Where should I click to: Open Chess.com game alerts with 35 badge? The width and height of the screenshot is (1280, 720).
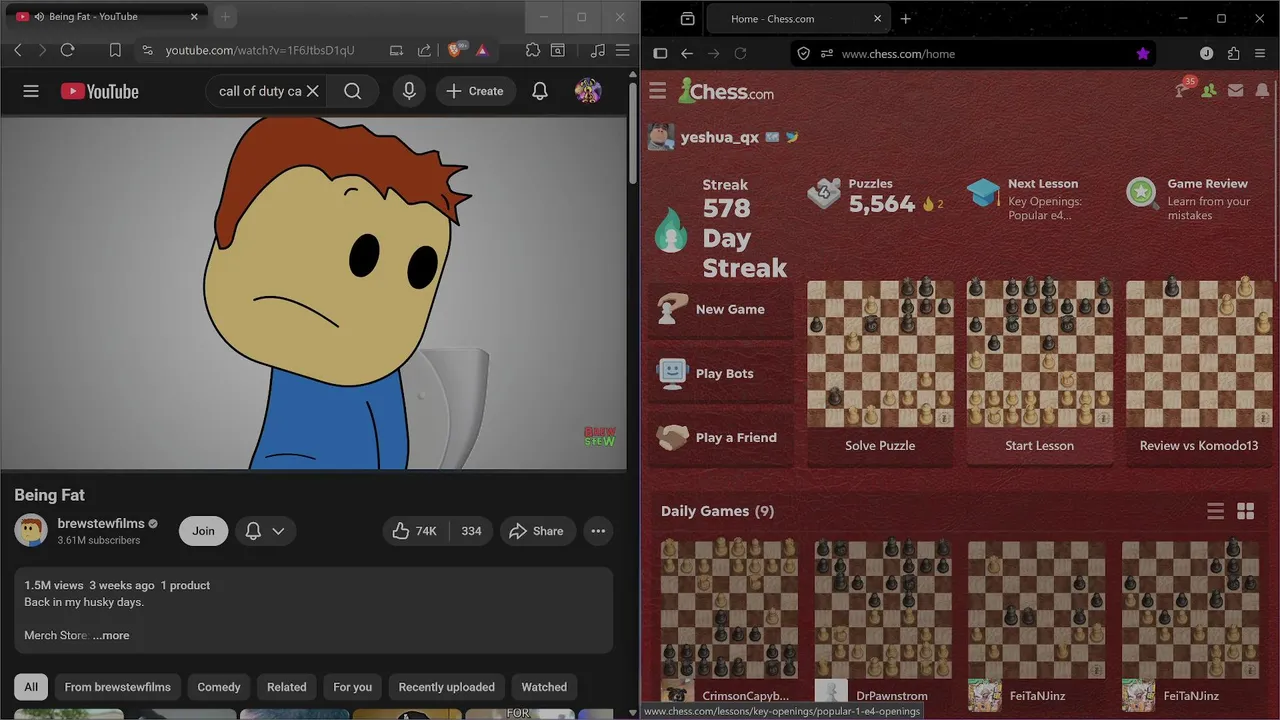[x=1183, y=90]
